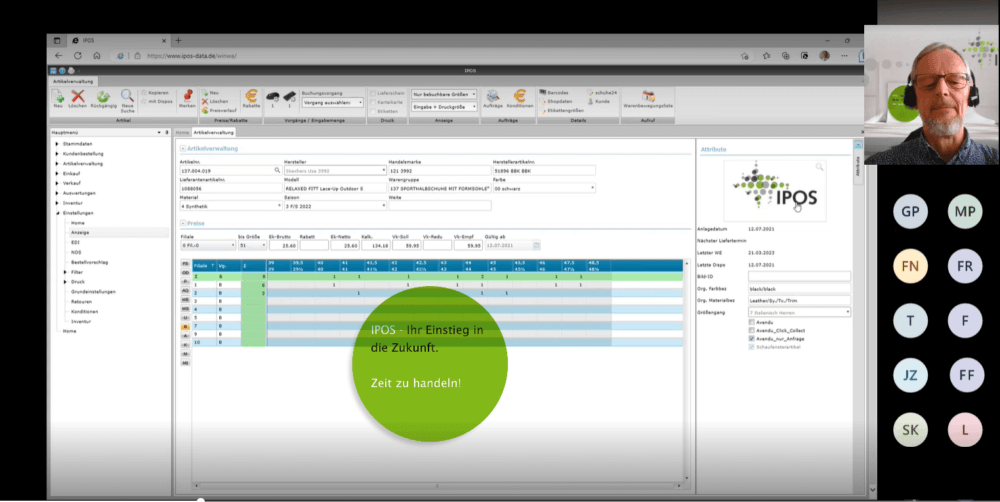Click the FB side button beside grid
Viewport: 1000px width, 502px height.
[185, 263]
